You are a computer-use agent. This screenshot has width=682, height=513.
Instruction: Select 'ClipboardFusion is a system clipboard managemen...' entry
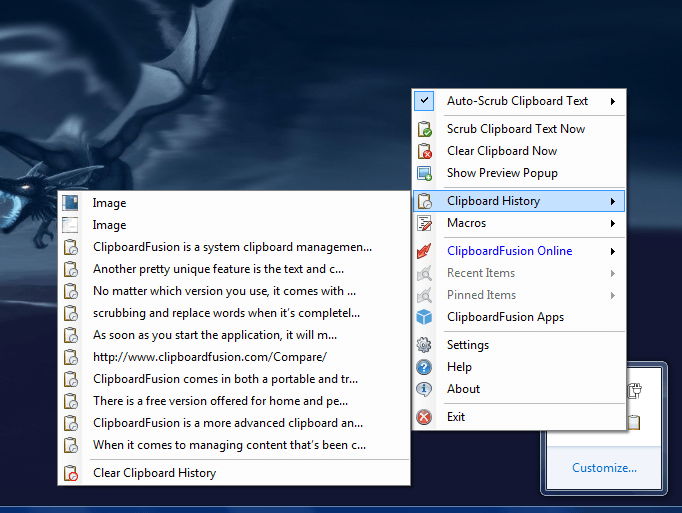tap(234, 247)
